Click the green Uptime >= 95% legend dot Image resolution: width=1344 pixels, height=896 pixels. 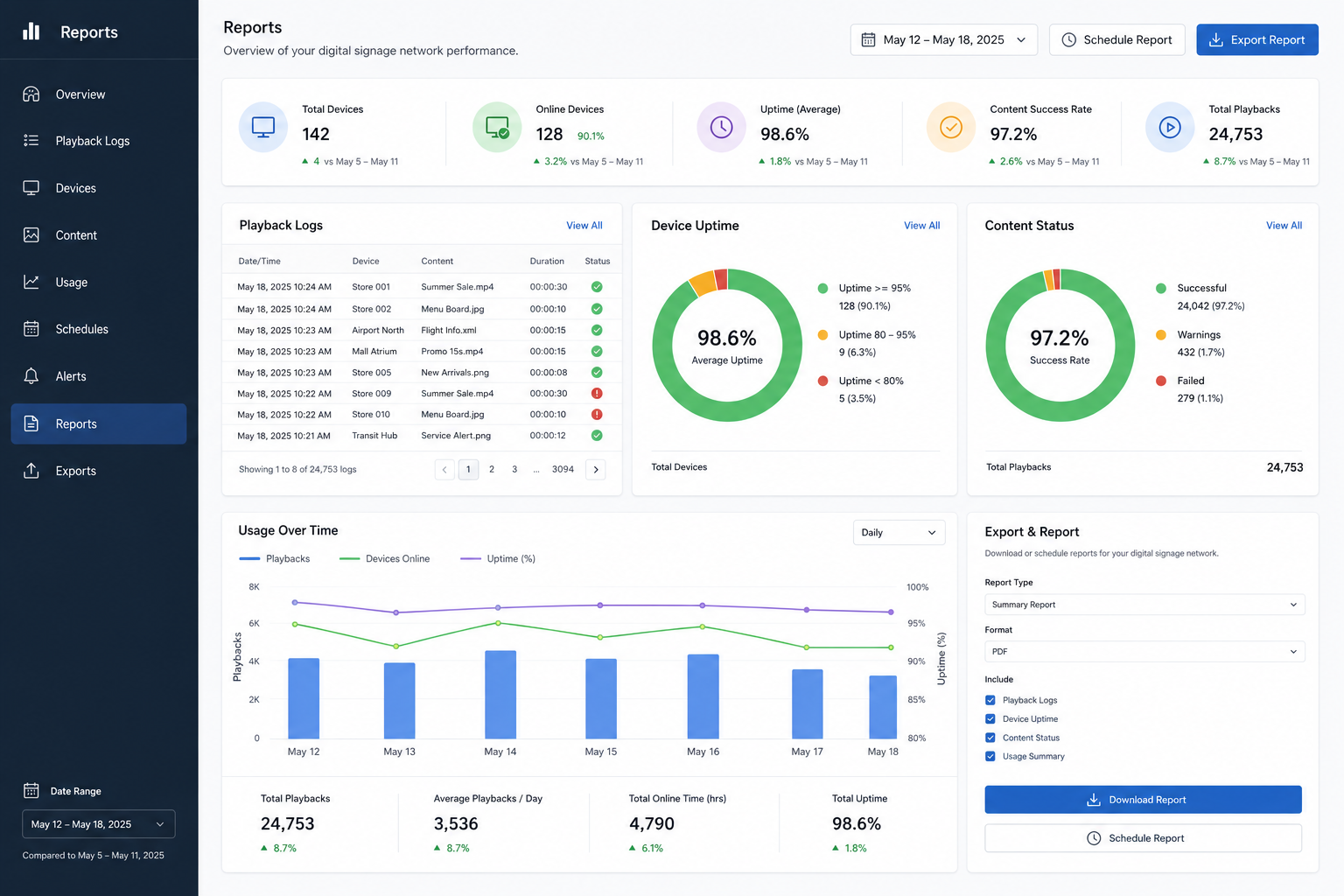[822, 288]
